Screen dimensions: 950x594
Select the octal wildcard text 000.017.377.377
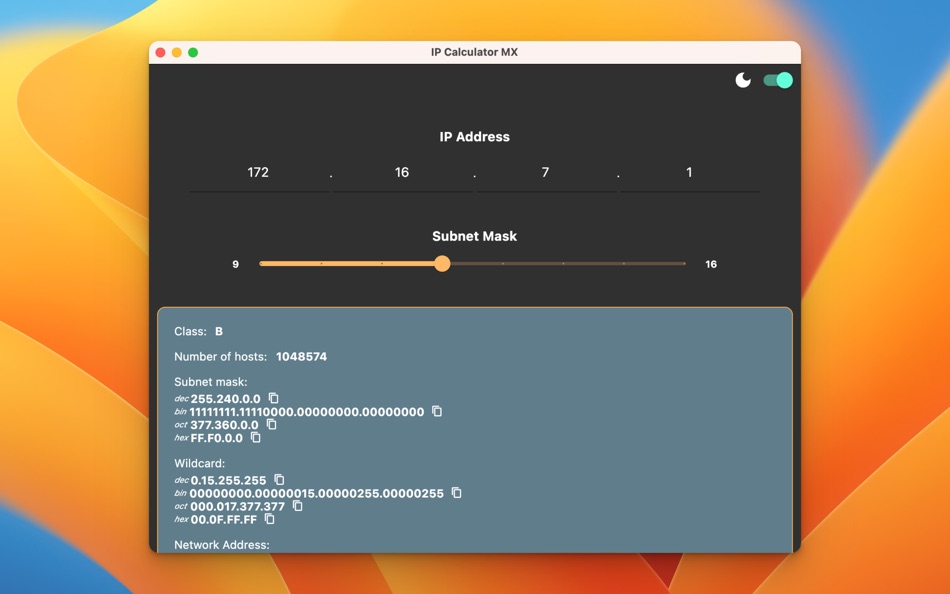coord(238,507)
